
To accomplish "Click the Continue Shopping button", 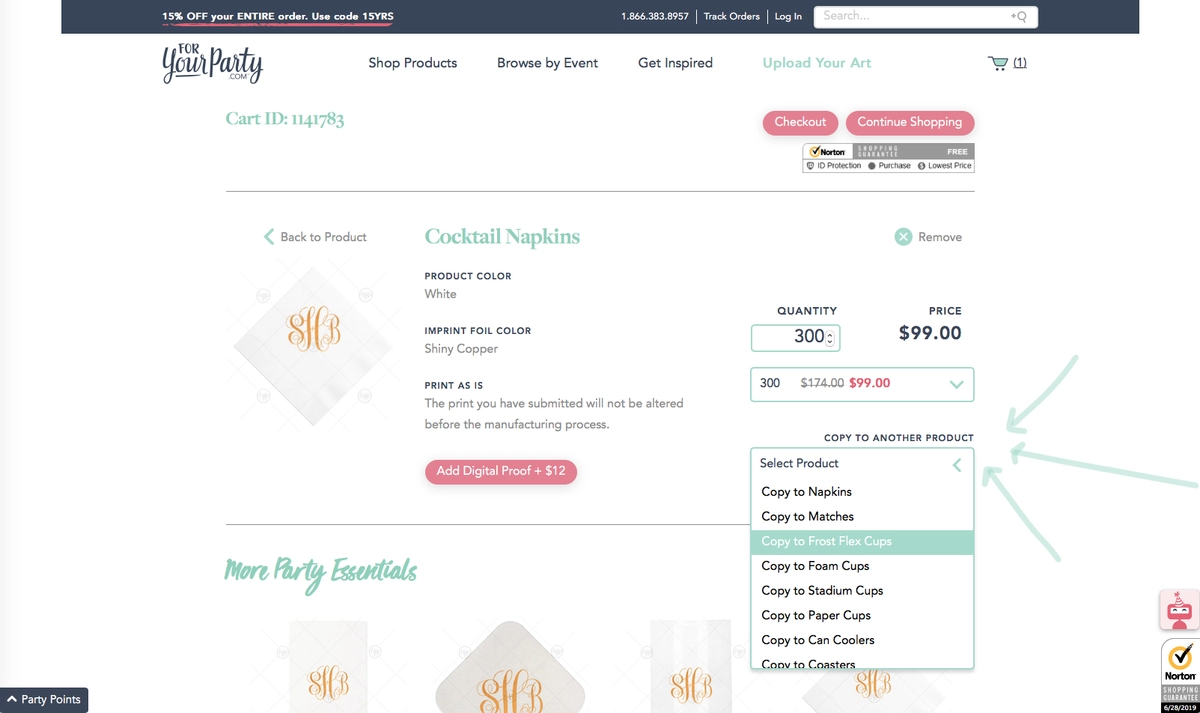I will 909,122.
